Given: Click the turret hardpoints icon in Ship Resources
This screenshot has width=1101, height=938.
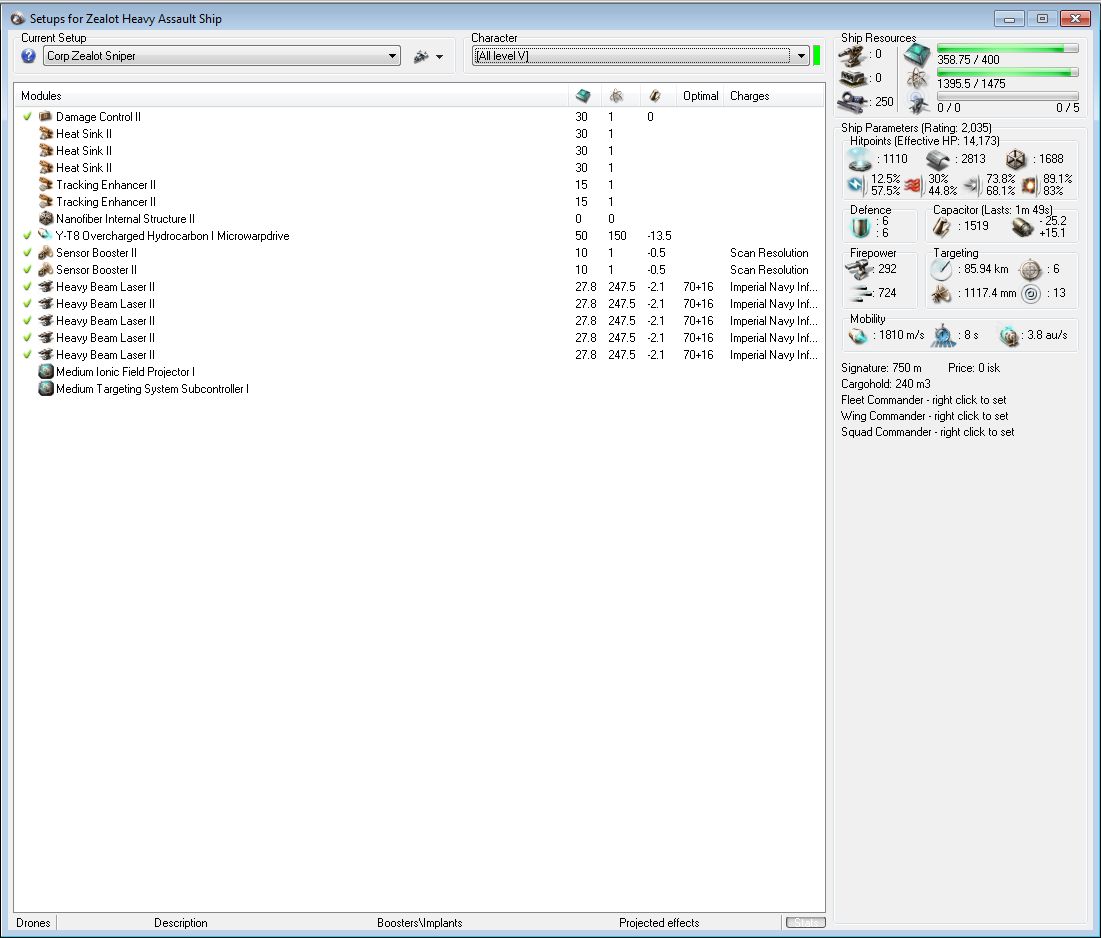Looking at the screenshot, I should tap(852, 55).
